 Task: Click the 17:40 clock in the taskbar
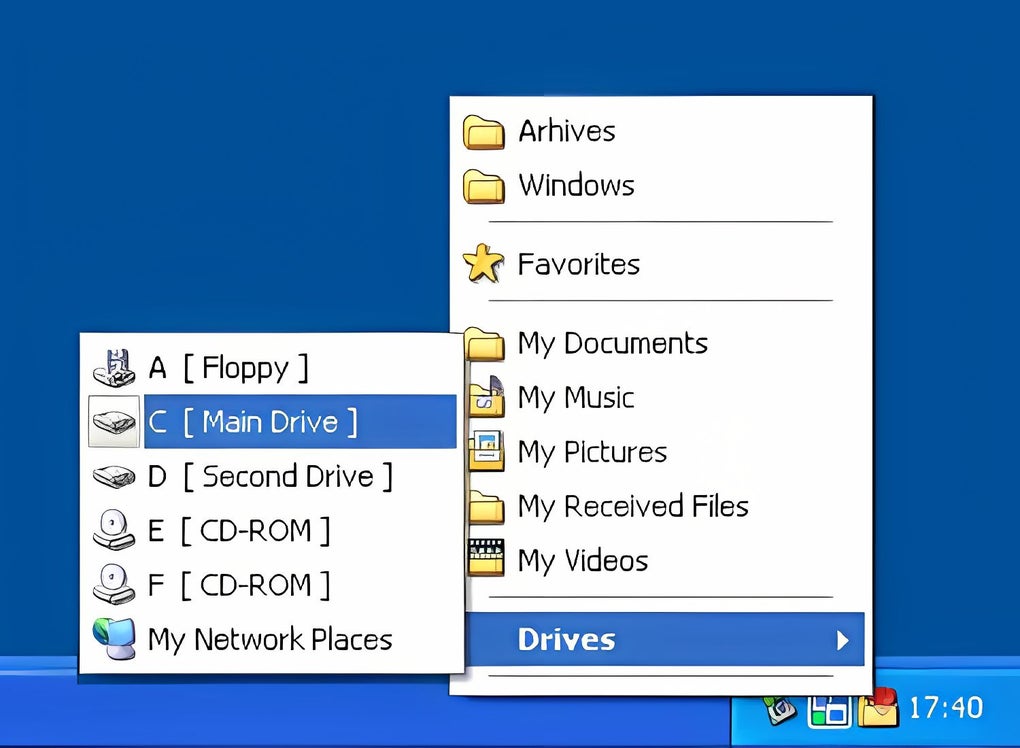click(x=946, y=708)
